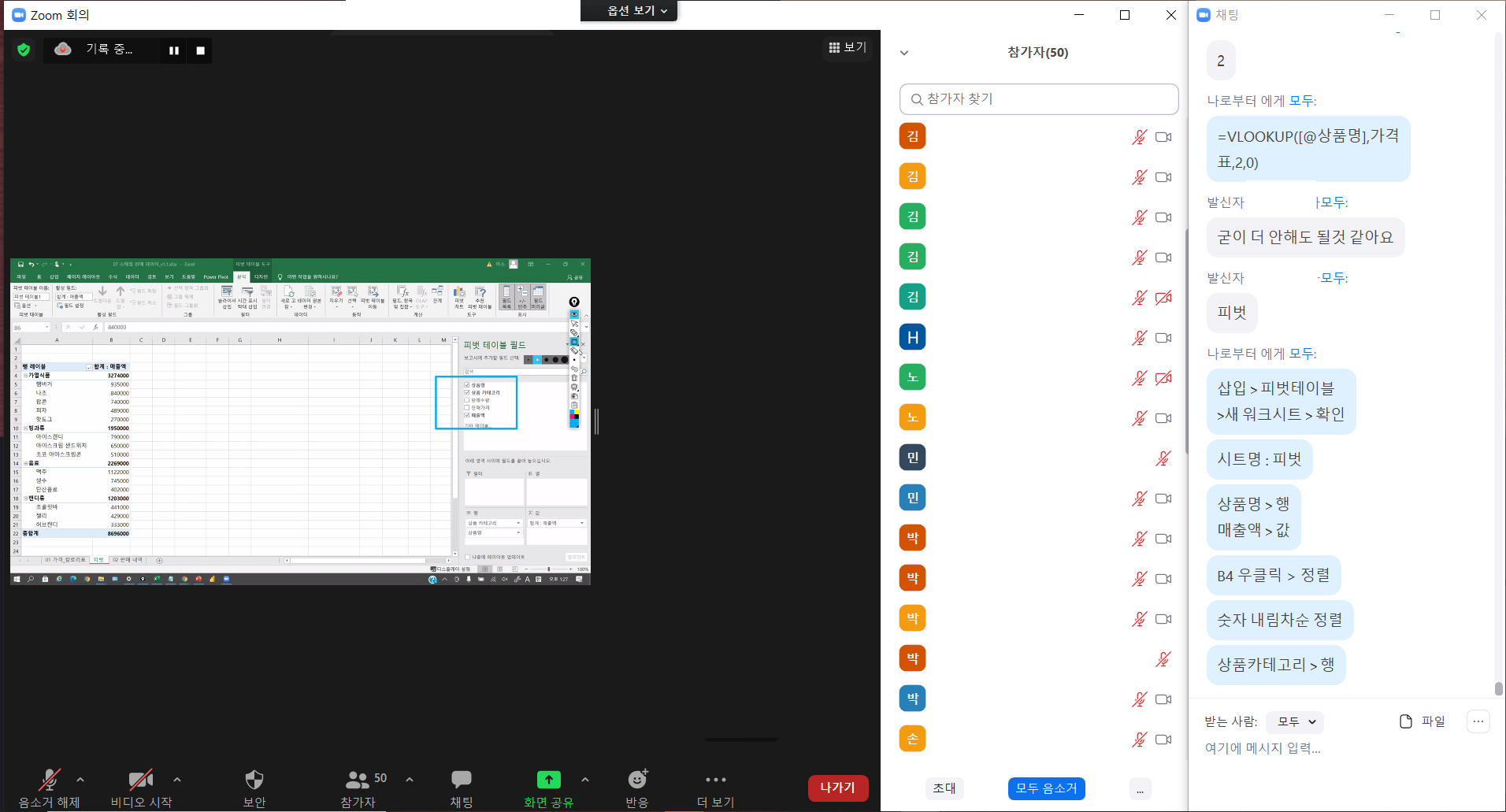1506x812 pixels.
Task: Collapse the participants panel chevron
Action: pyautogui.click(x=904, y=53)
